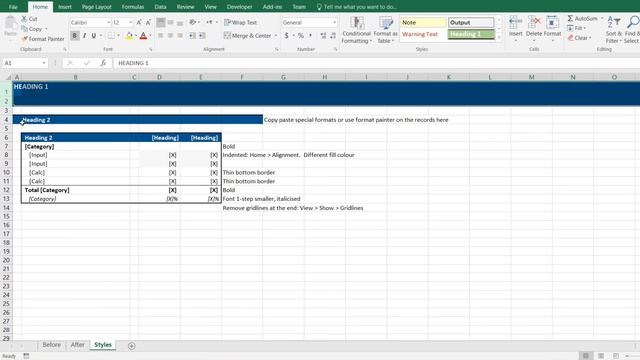The image size is (640, 360).
Task: Open the File tab
Action: (13, 7)
